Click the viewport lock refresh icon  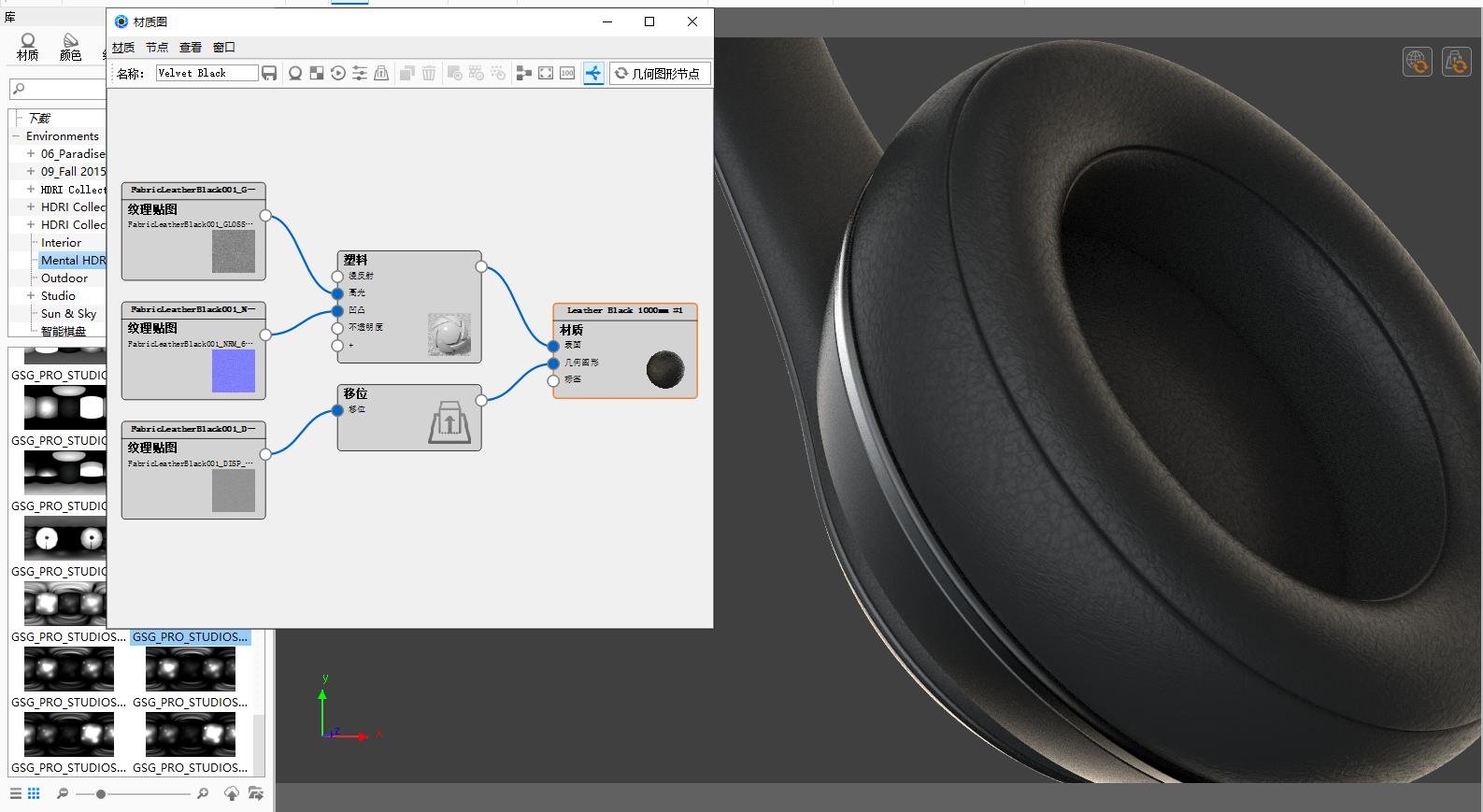1457,62
